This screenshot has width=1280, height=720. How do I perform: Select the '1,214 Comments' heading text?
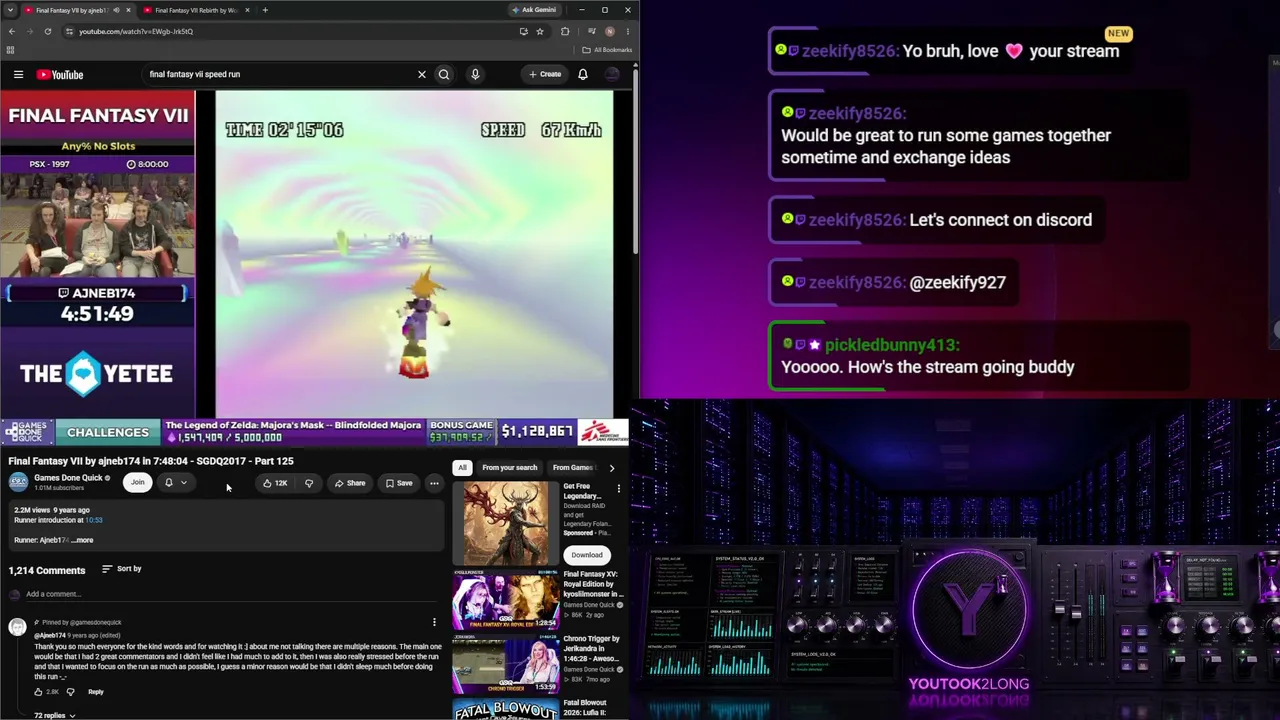click(47, 571)
